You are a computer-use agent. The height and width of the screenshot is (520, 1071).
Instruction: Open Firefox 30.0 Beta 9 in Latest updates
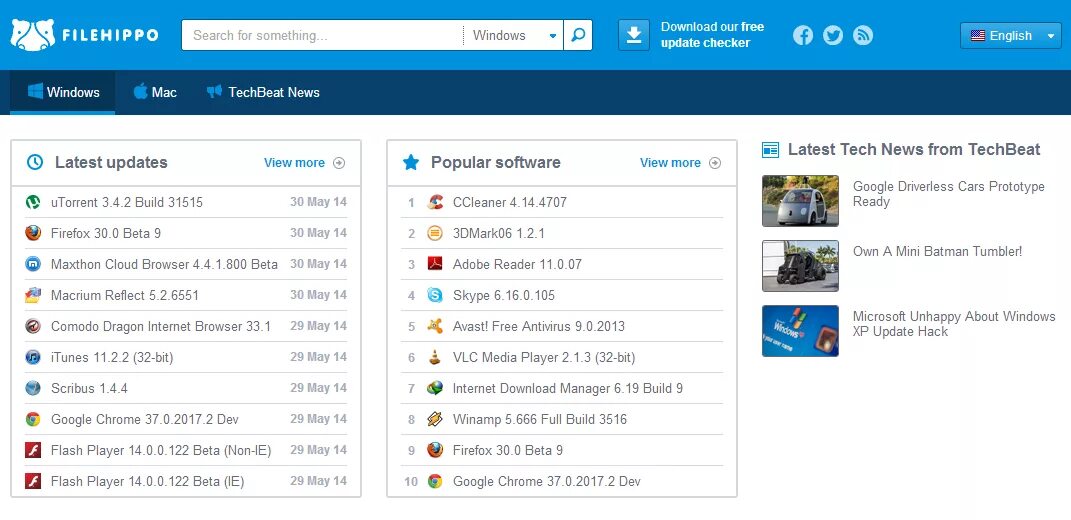[x=106, y=233]
